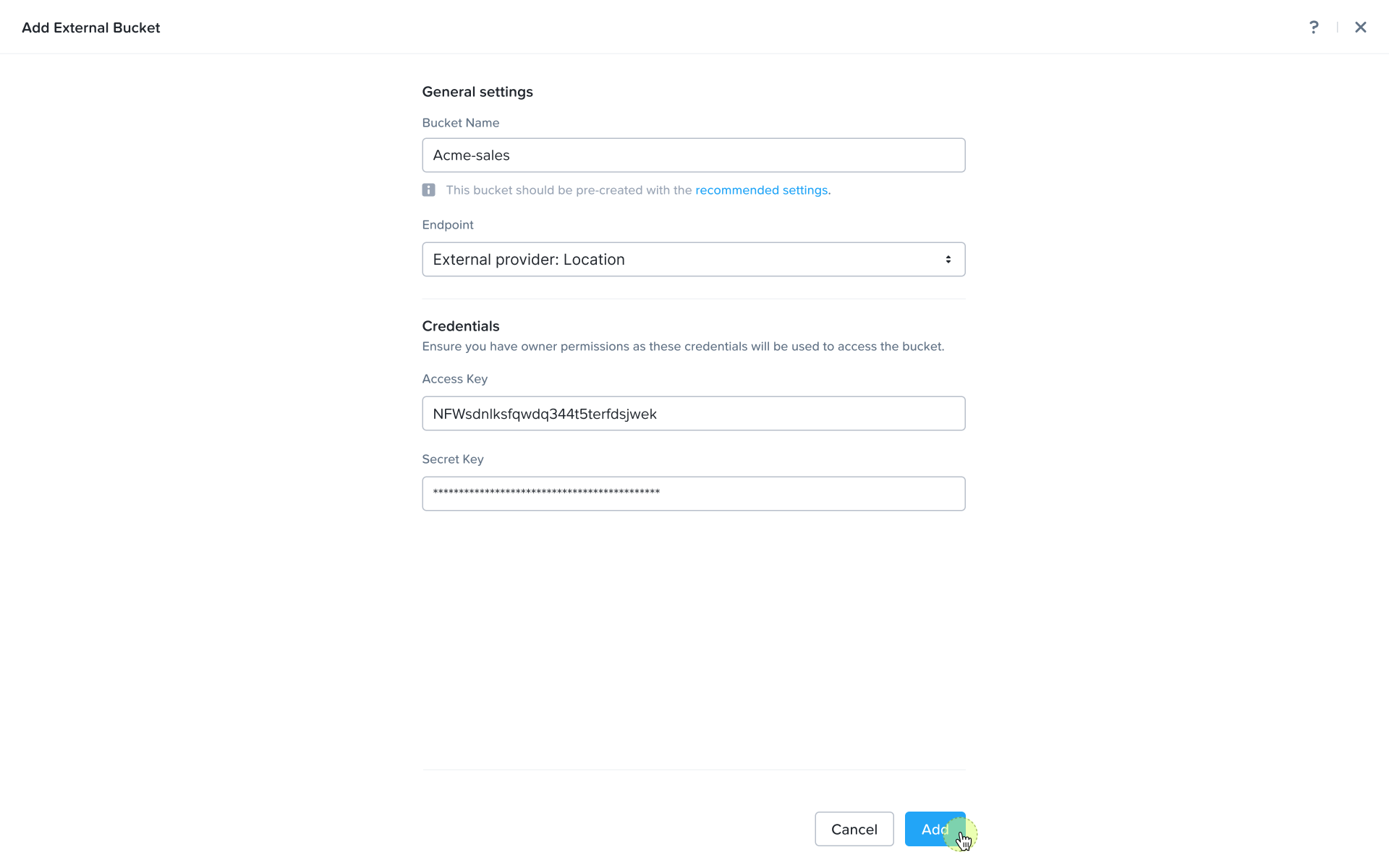
Task: Click the Add External Bucket title
Action: click(x=91, y=27)
